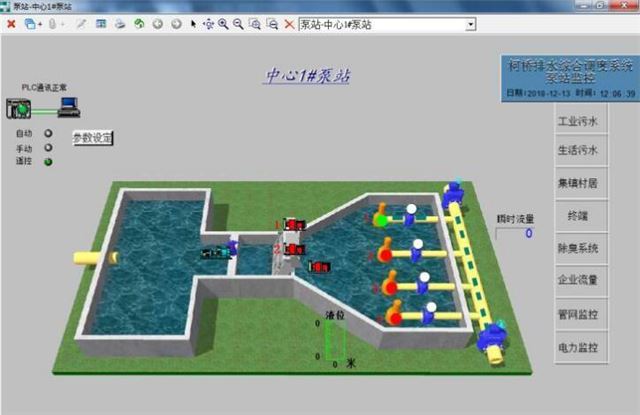Click the 中心1#泵站 title link

coord(307,76)
